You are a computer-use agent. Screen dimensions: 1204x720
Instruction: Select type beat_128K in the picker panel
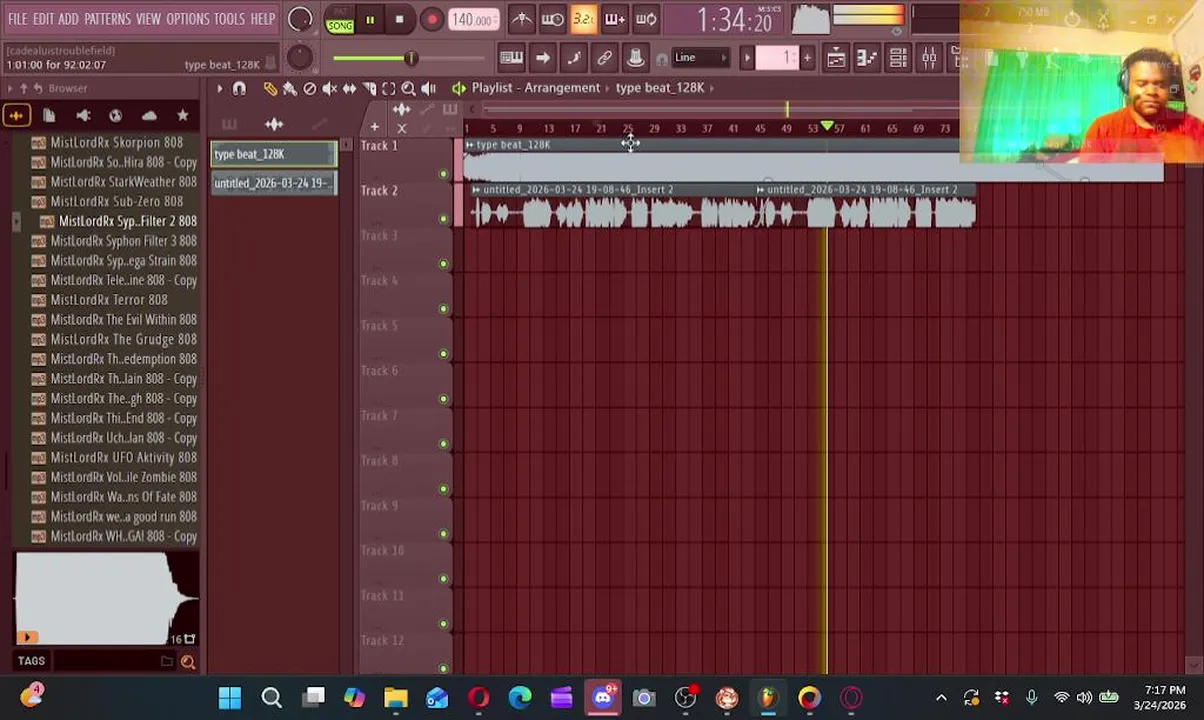pyautogui.click(x=274, y=154)
